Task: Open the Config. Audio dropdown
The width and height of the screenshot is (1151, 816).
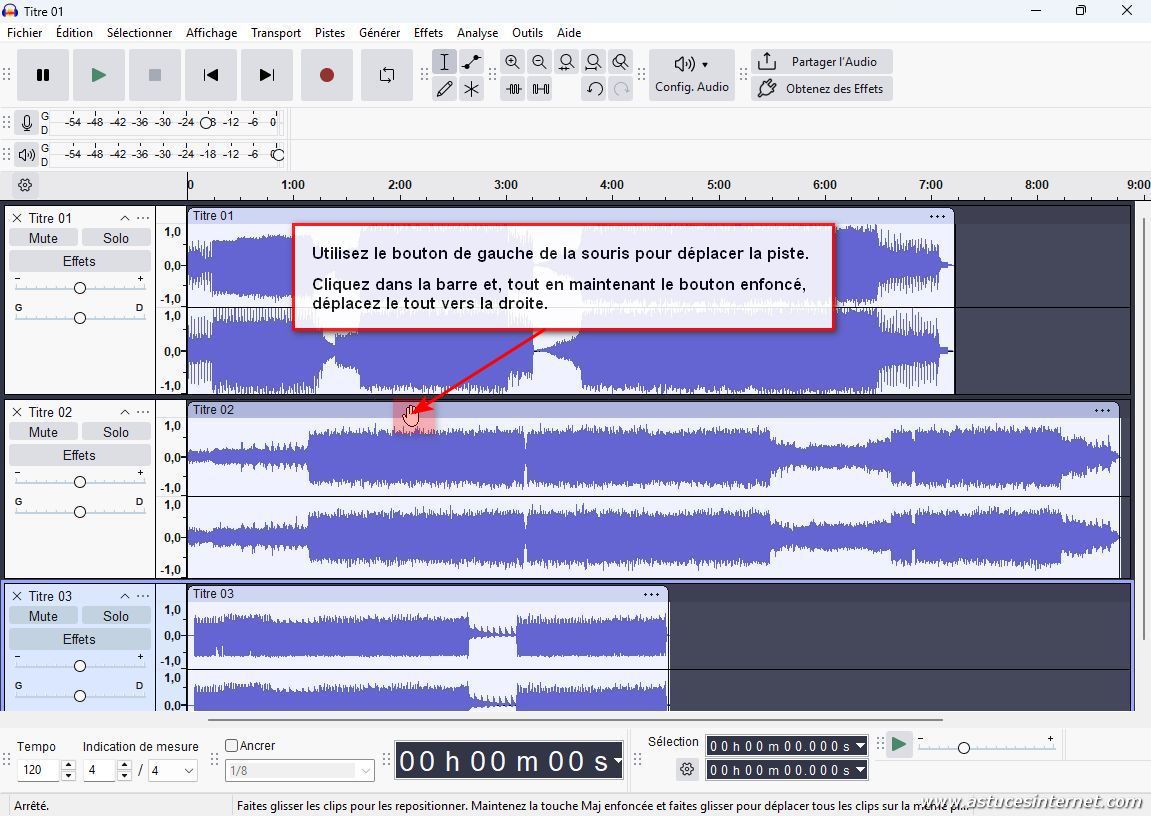Action: pyautogui.click(x=691, y=75)
